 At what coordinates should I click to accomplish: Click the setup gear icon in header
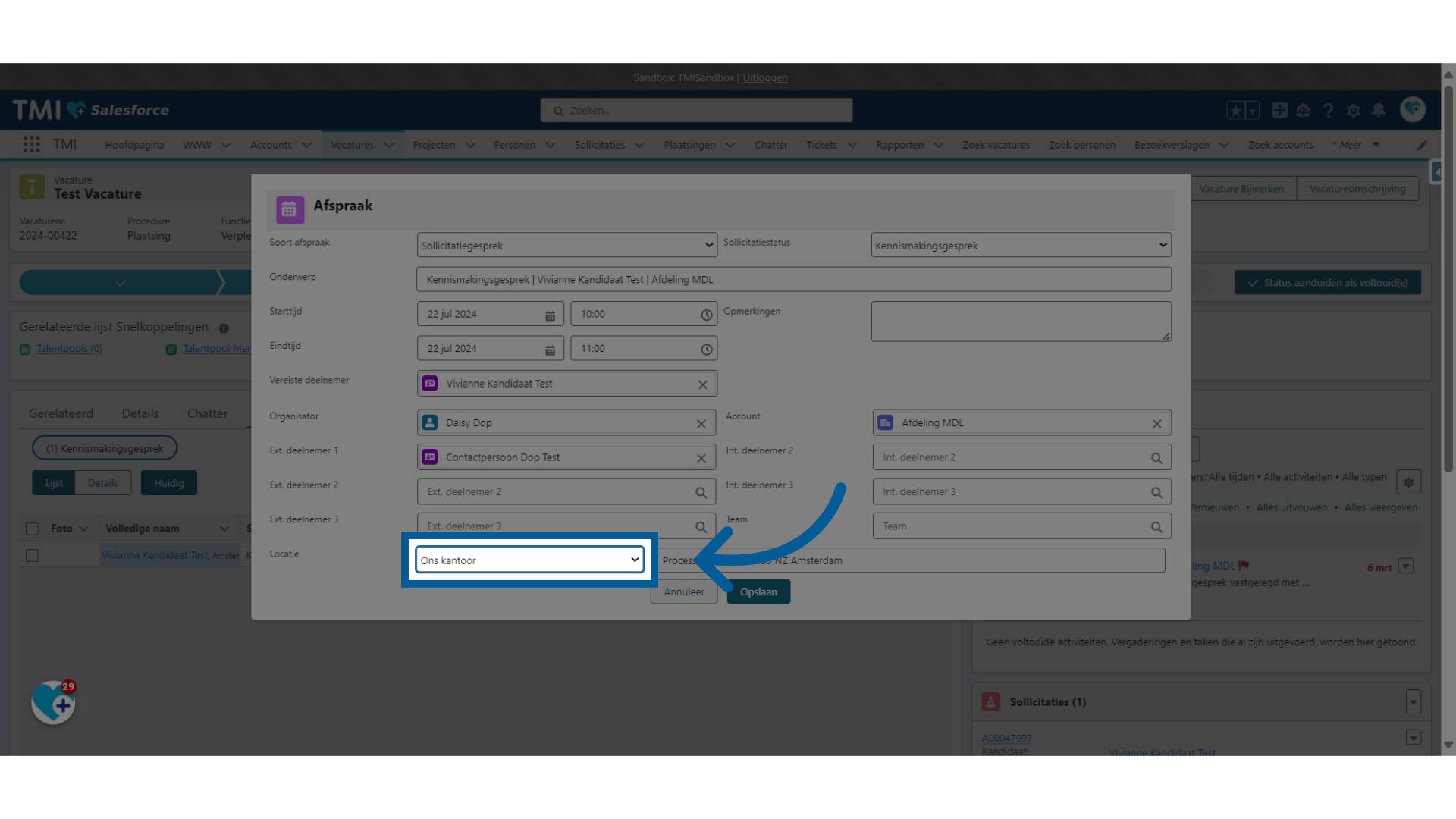(1353, 110)
